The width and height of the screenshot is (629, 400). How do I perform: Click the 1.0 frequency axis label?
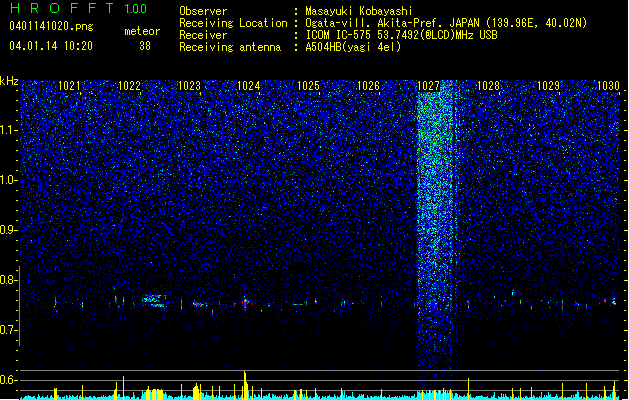[7, 180]
